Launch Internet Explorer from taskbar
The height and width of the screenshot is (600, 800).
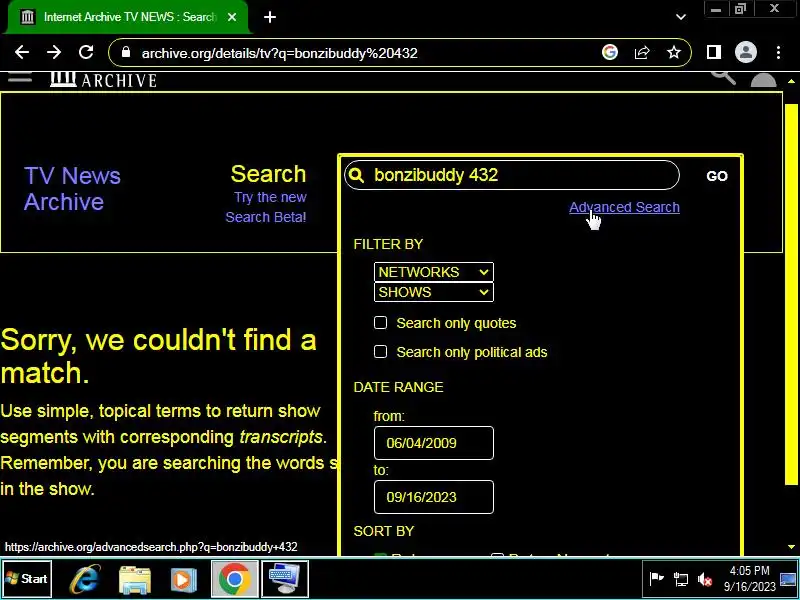pos(85,579)
